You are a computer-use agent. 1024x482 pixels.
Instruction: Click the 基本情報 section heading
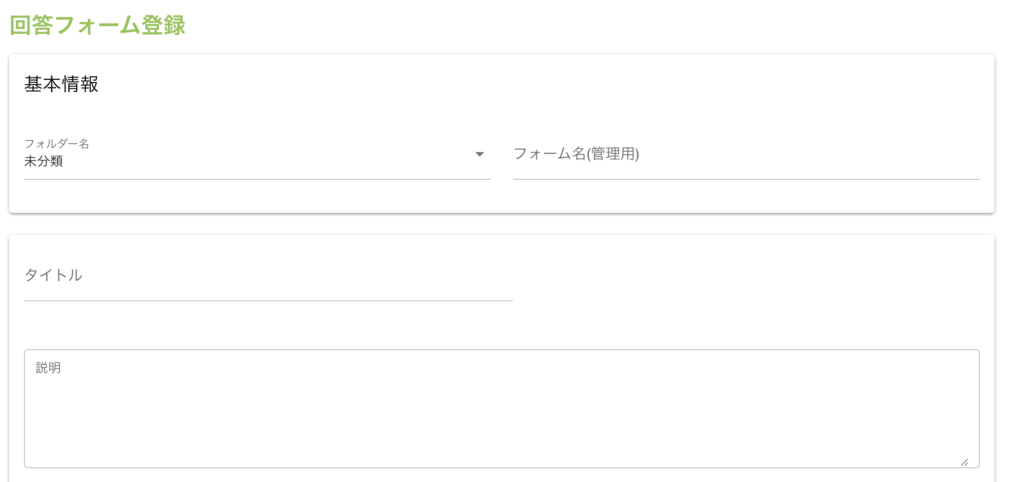point(61,85)
